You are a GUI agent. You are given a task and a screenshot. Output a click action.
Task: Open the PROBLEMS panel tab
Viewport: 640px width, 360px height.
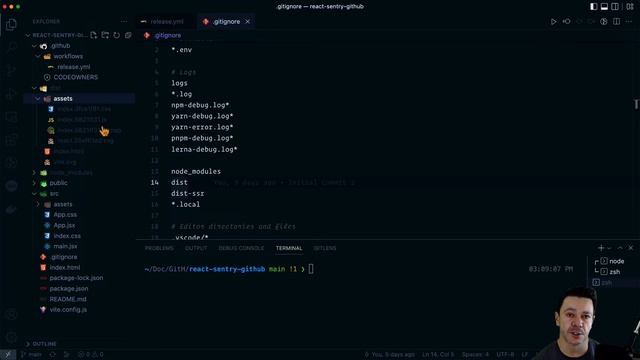pos(159,248)
